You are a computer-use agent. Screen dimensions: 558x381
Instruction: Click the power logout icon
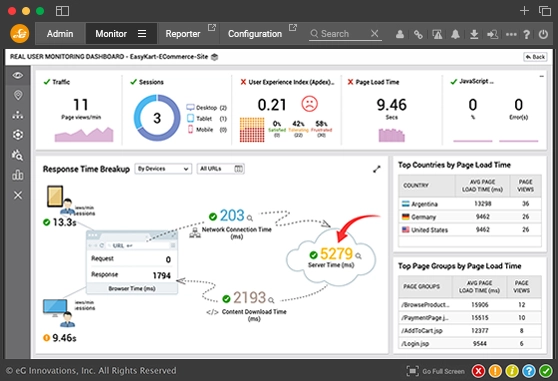tap(543, 34)
